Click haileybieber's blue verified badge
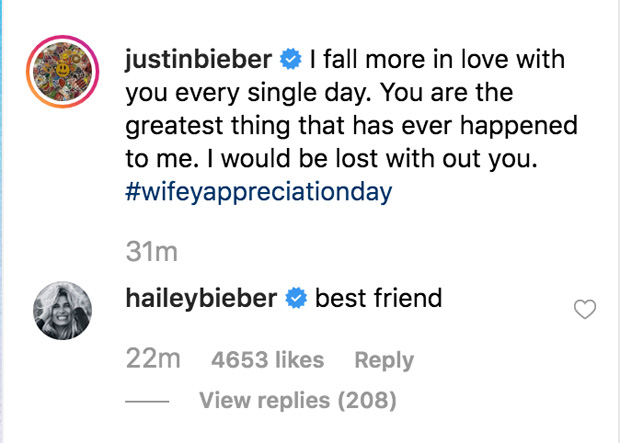This screenshot has width=620, height=443. click(295, 299)
